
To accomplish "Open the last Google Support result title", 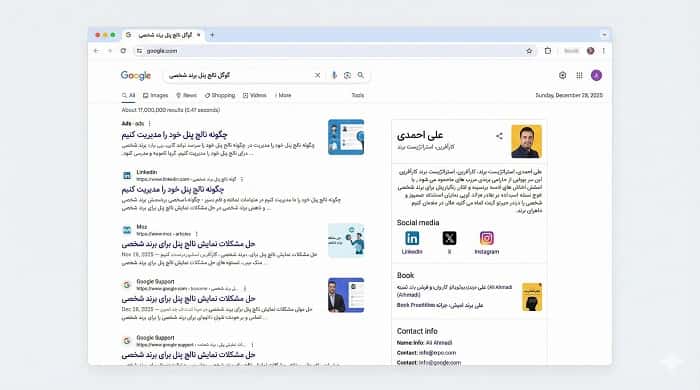I will pos(188,355).
